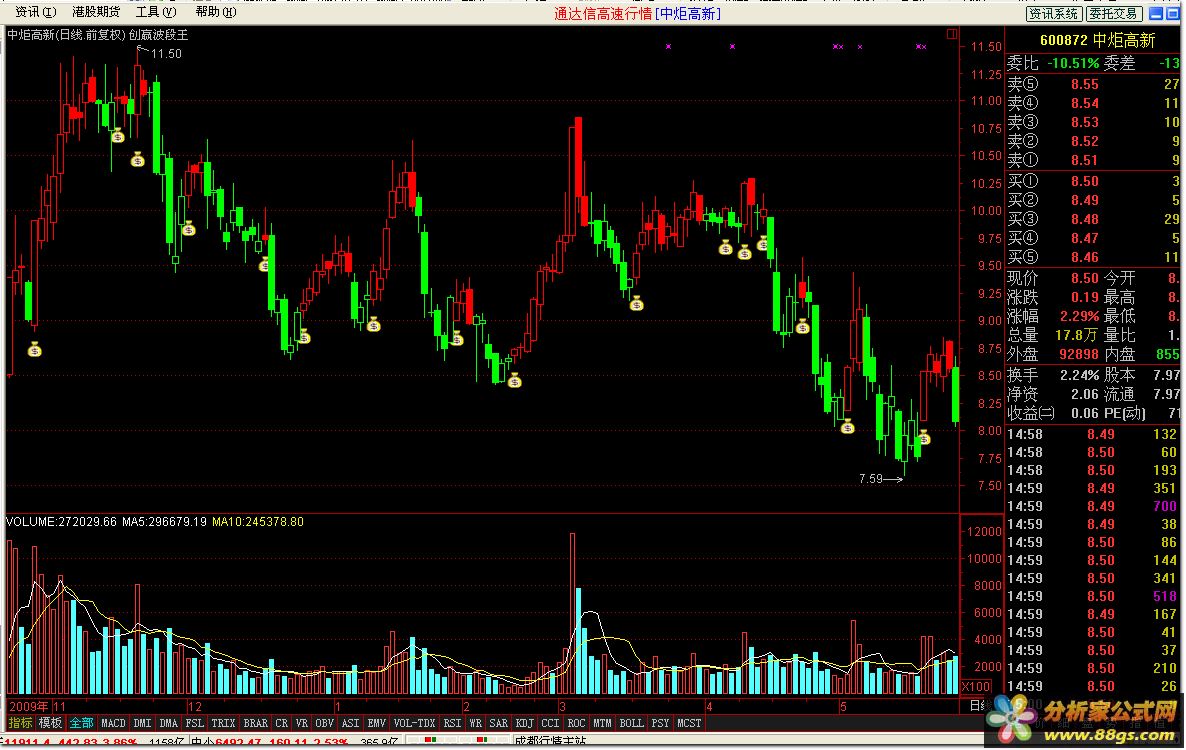1186x750 pixels.
Task: Click the 资讯系统 button
Action: tap(1054, 14)
